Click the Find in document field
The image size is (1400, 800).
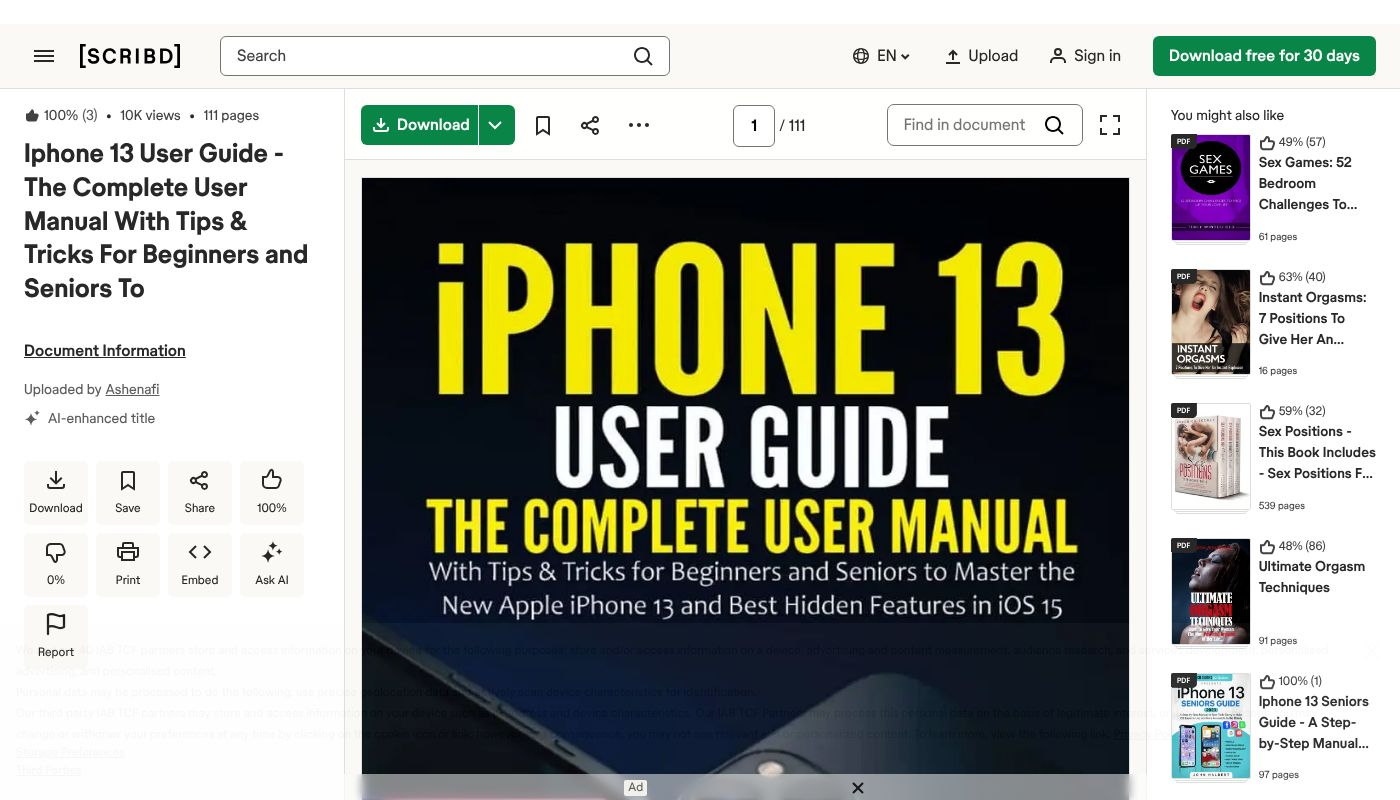(964, 125)
